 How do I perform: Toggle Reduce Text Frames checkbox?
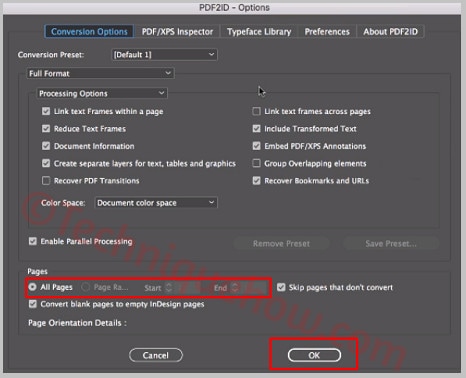coord(46,128)
